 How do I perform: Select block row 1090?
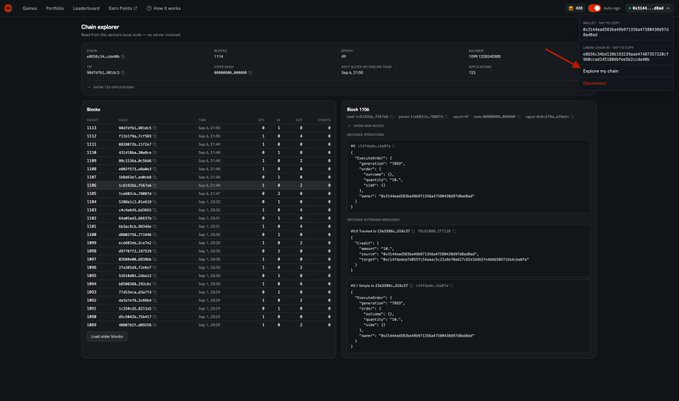[x=209, y=317]
